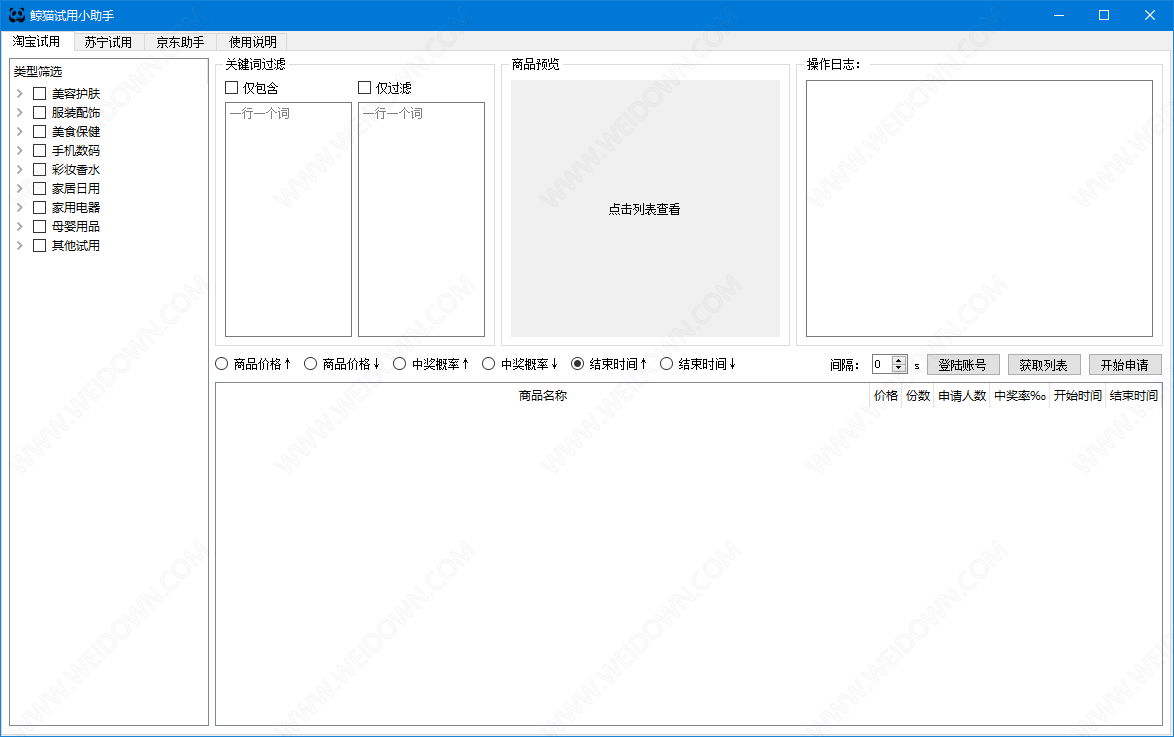Screen dimensions: 1174x737
Task: Enable the 仅过滤 keyword checkbox
Action: coord(365,88)
